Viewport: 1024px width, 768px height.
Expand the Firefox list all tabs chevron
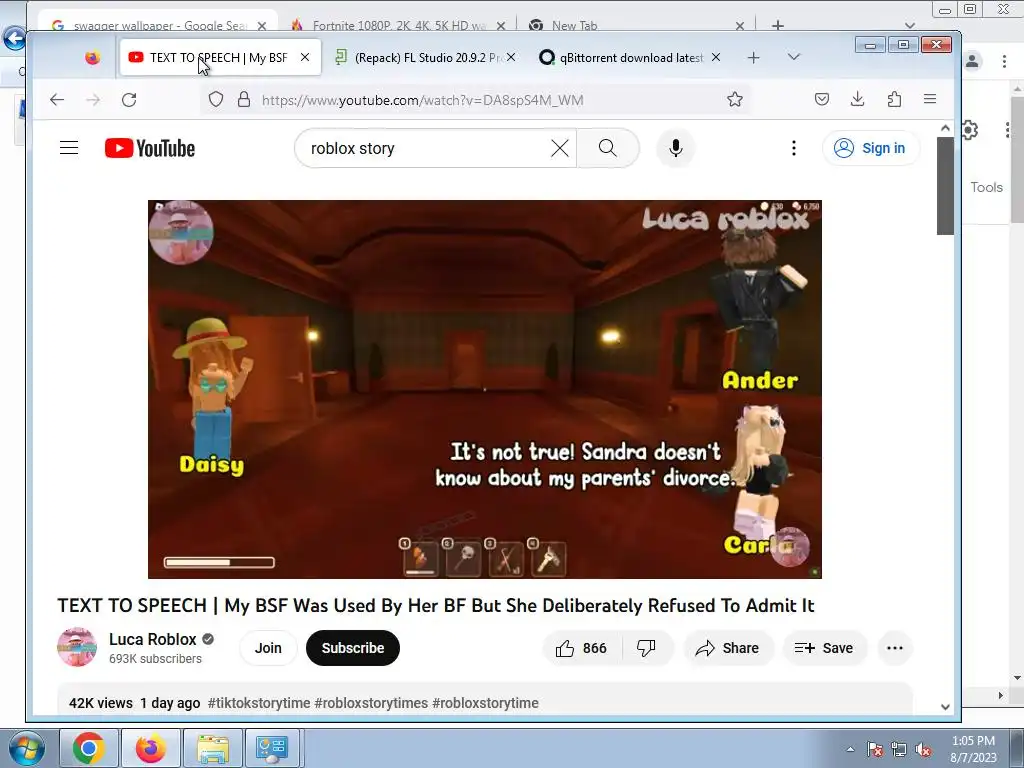(x=793, y=57)
